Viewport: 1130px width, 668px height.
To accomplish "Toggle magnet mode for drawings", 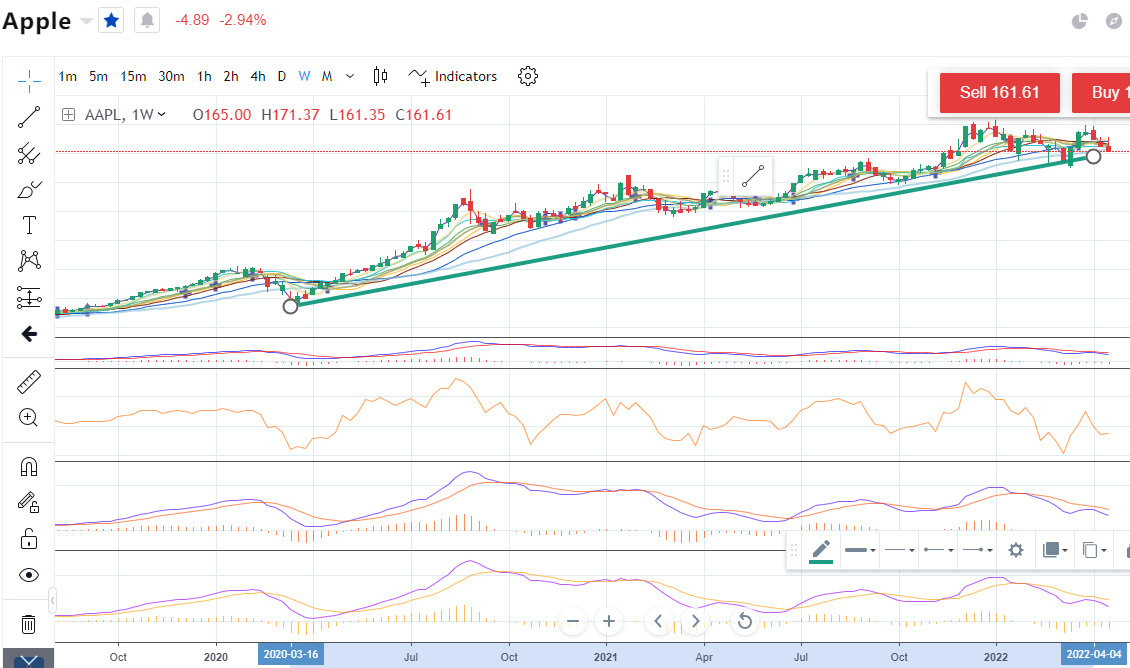I will (29, 467).
